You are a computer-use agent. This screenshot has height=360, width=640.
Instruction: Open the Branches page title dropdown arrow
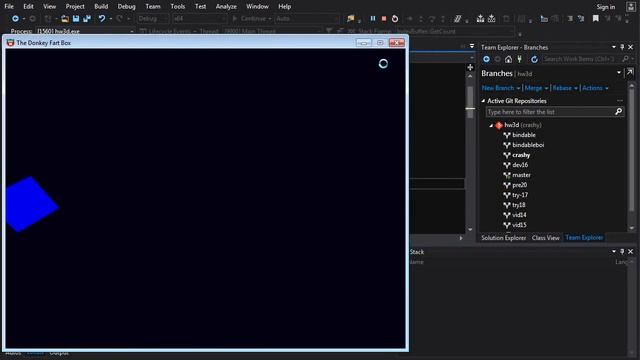[619, 73]
